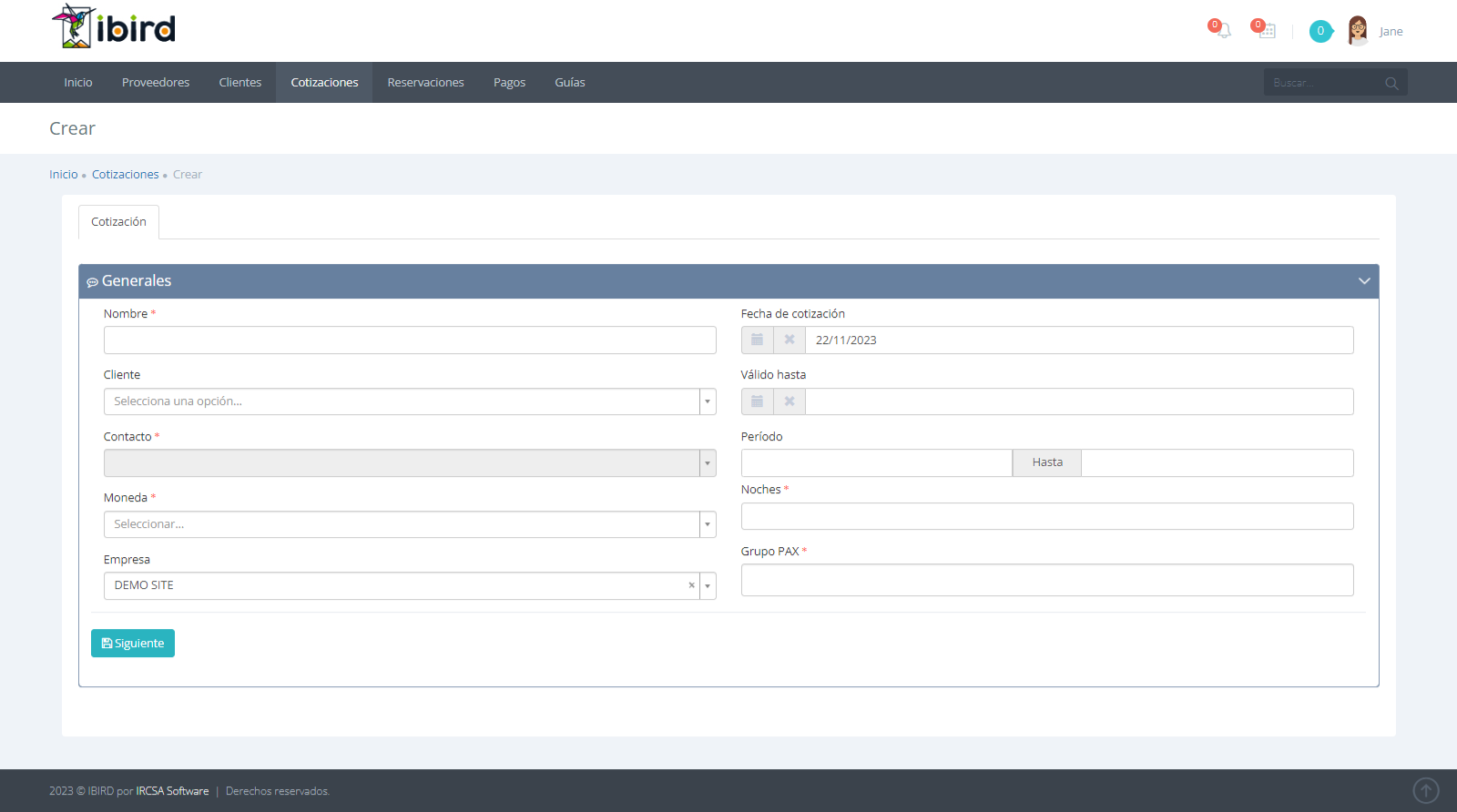The width and height of the screenshot is (1457, 812).
Task: Open the Reservaciones menu
Action: [x=425, y=83]
